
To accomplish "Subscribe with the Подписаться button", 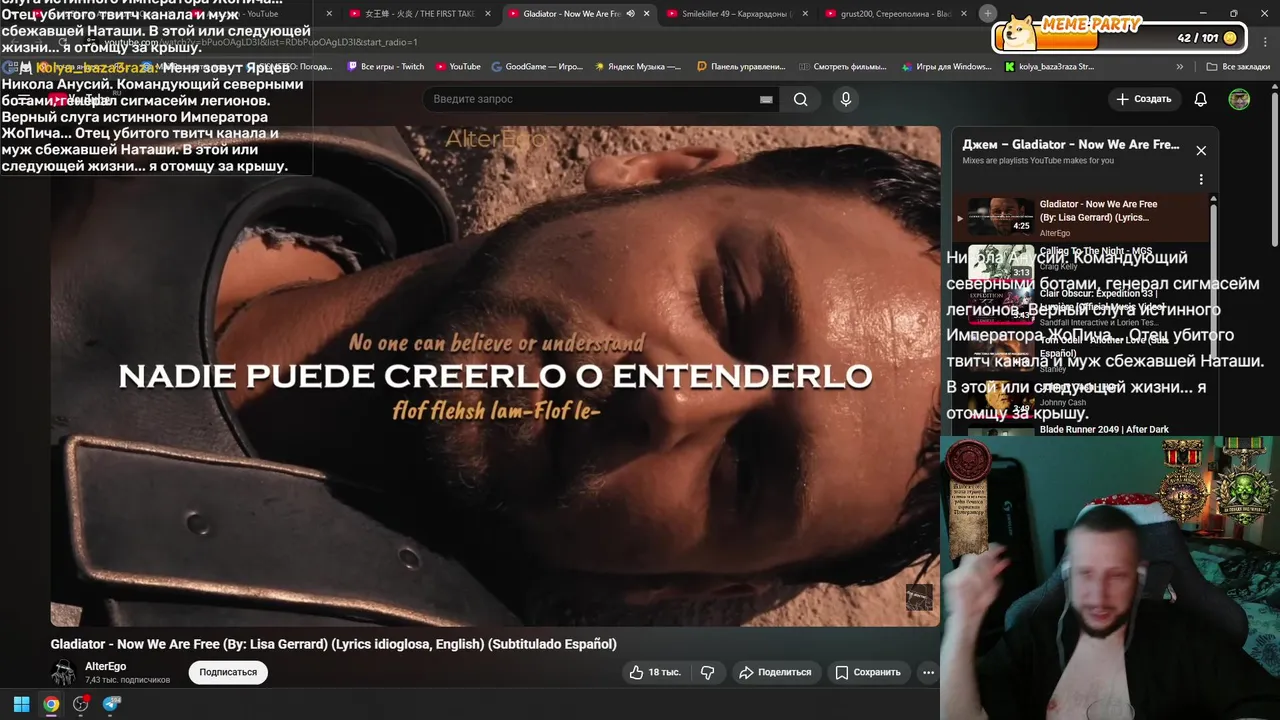I will pos(228,672).
